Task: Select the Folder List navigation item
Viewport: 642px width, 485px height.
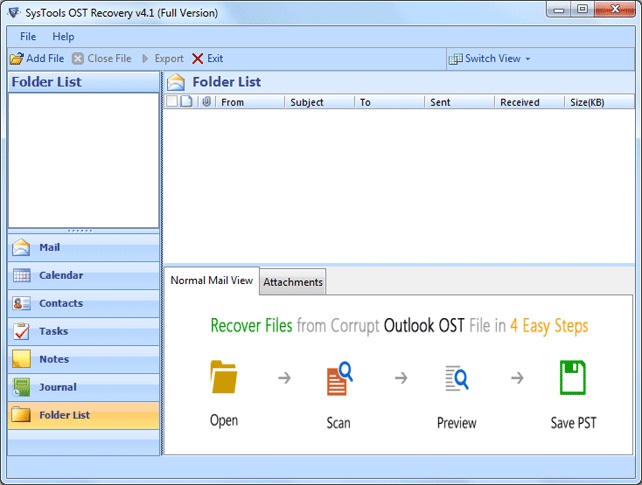Action: tap(84, 415)
